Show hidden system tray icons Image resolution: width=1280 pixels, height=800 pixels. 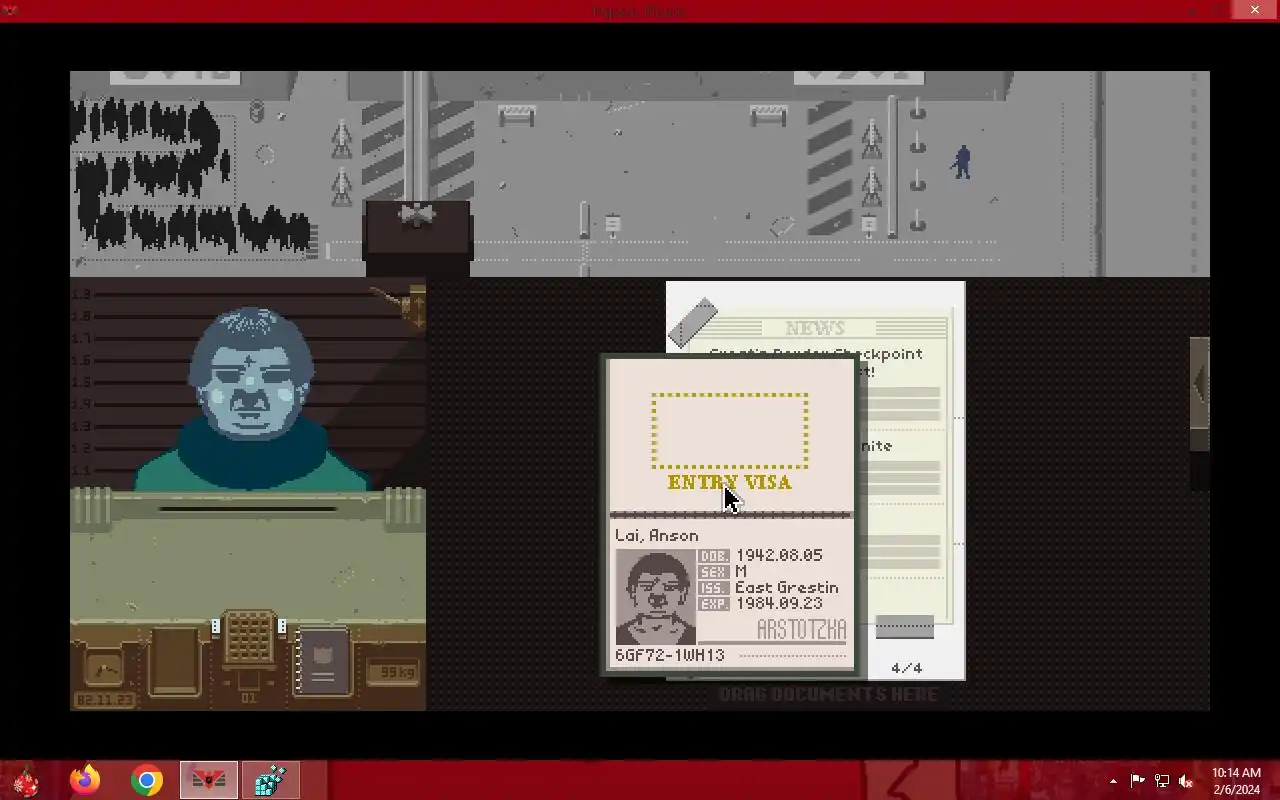(x=1113, y=781)
